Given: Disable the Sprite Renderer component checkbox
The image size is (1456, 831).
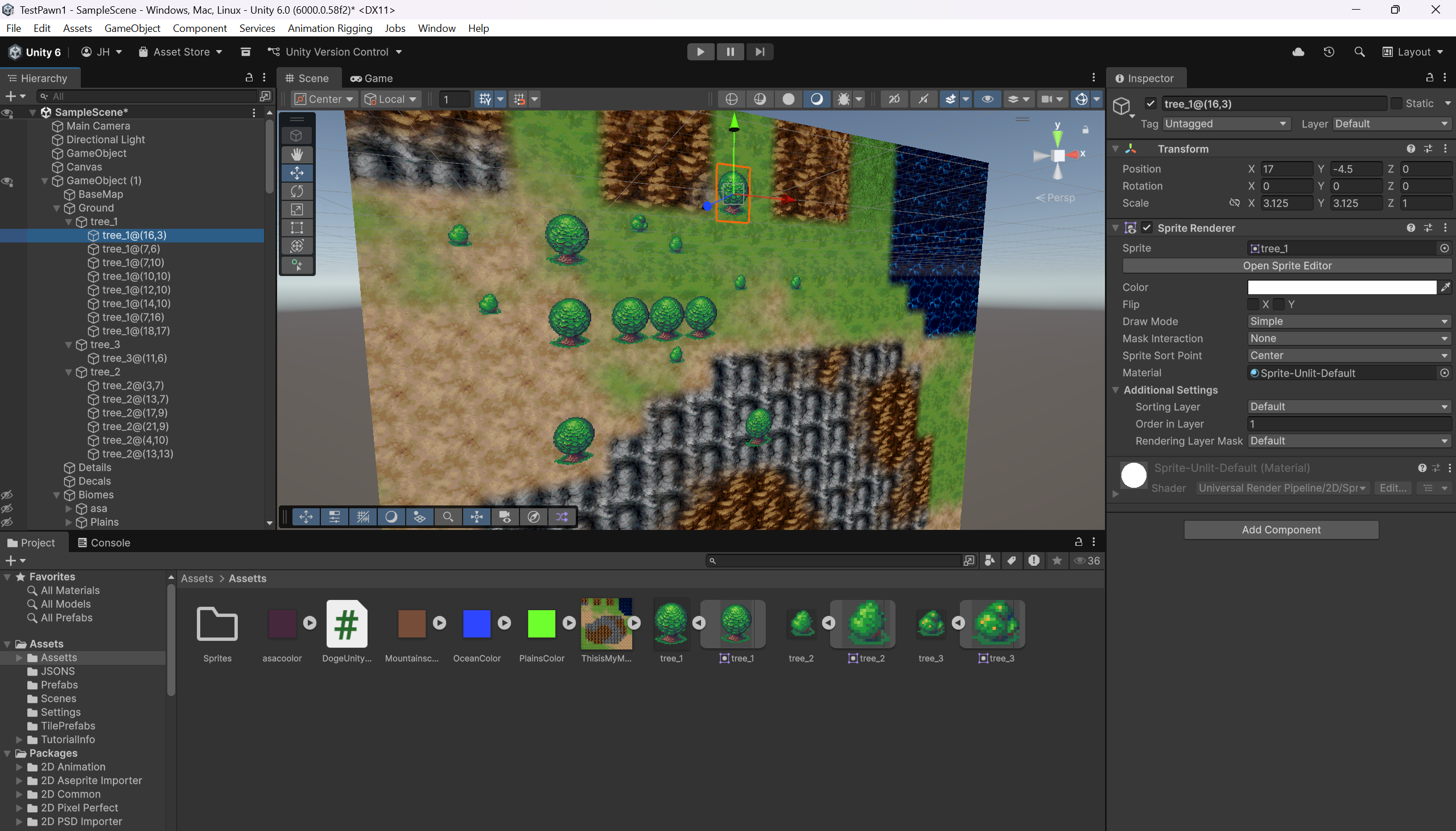Looking at the screenshot, I should [x=1147, y=228].
